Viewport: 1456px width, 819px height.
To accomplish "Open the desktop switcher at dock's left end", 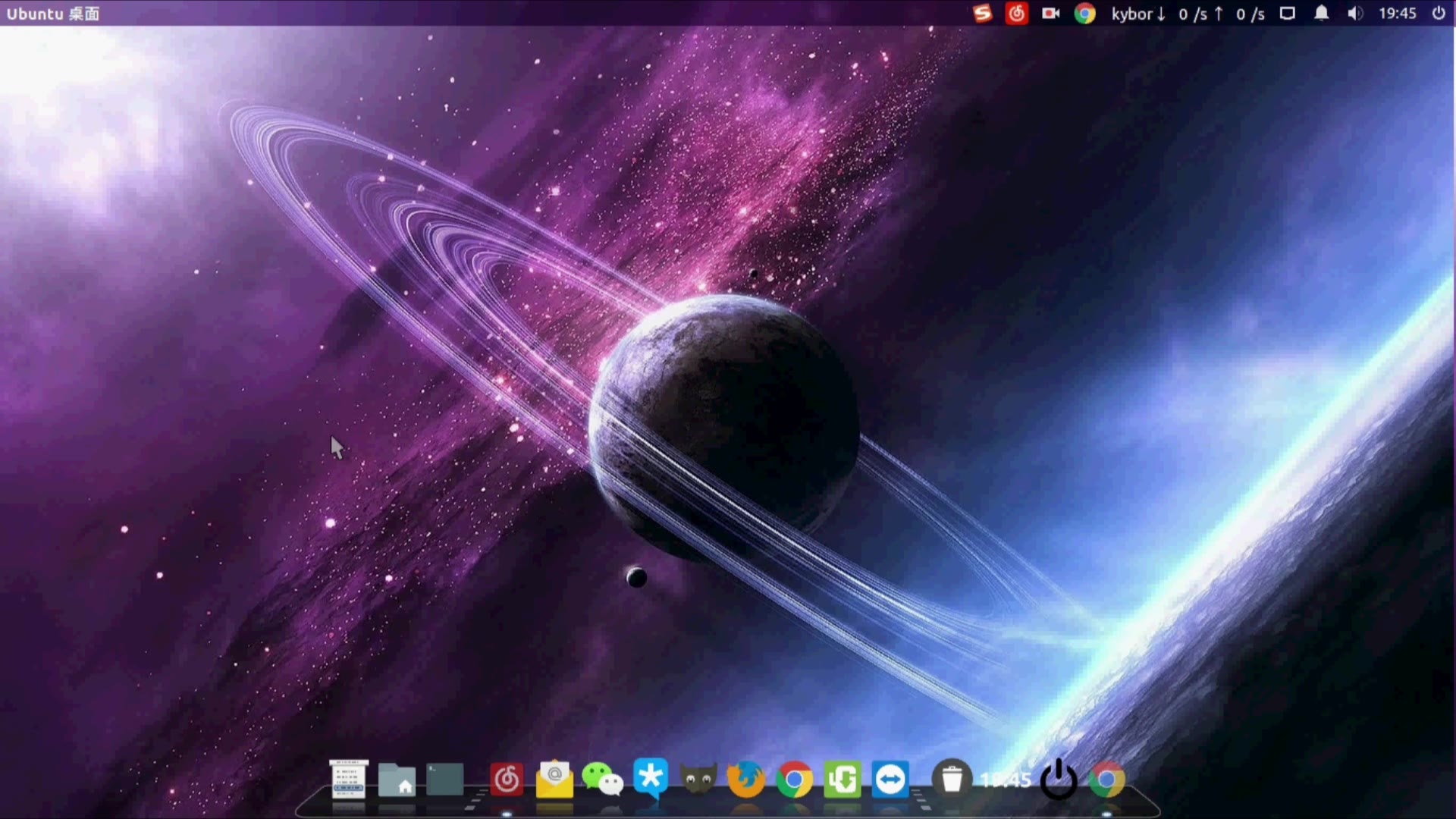I will pos(349,780).
